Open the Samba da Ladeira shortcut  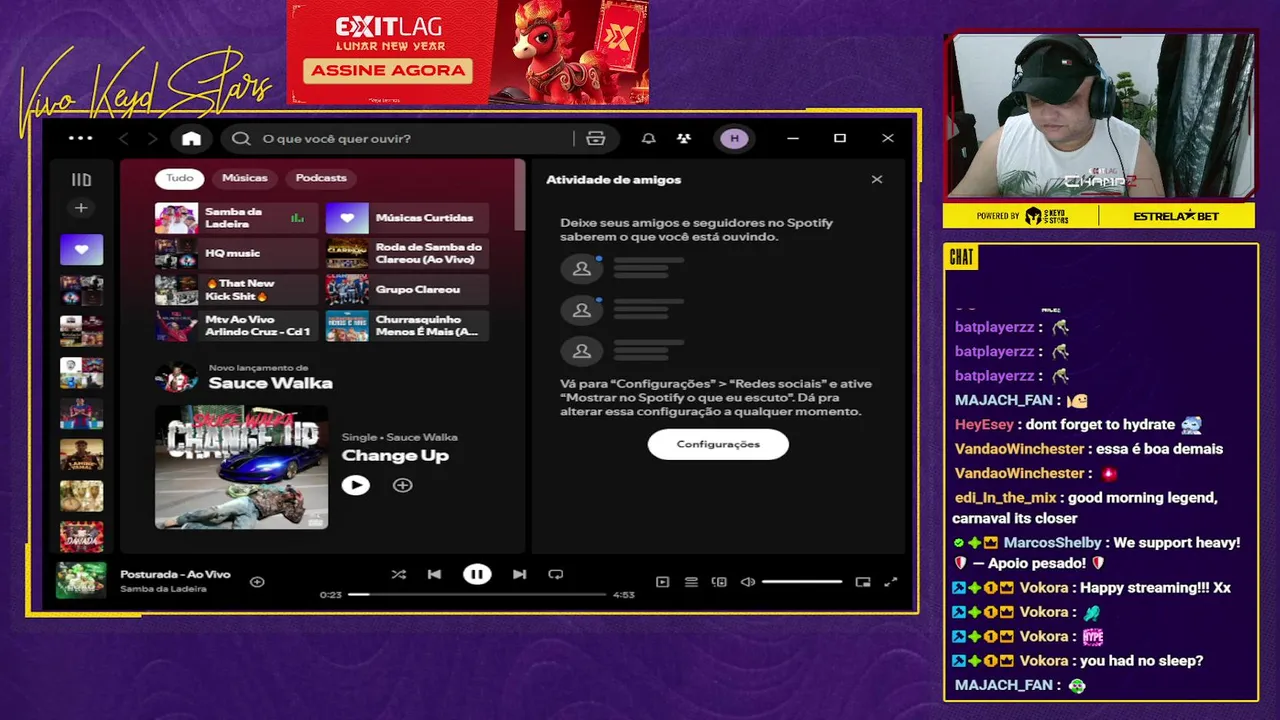coord(236,218)
